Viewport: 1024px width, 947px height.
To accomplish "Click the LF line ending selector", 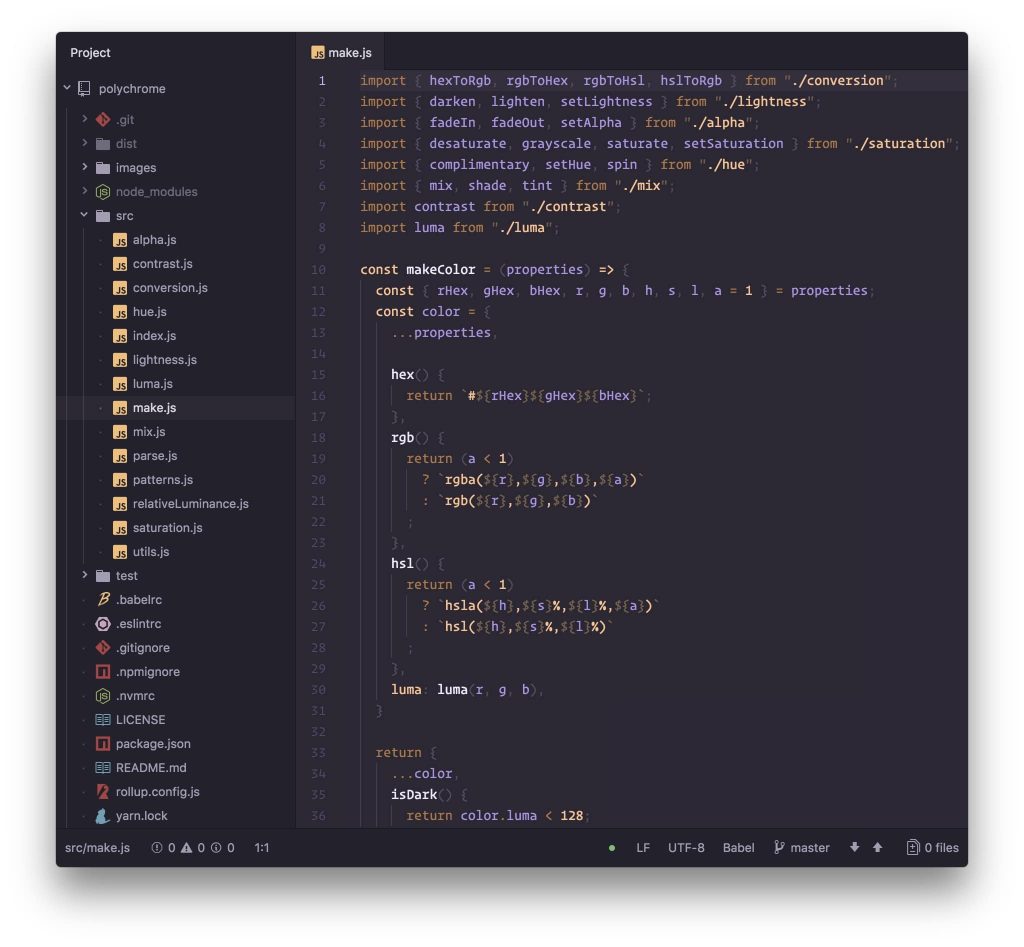I will click(643, 848).
